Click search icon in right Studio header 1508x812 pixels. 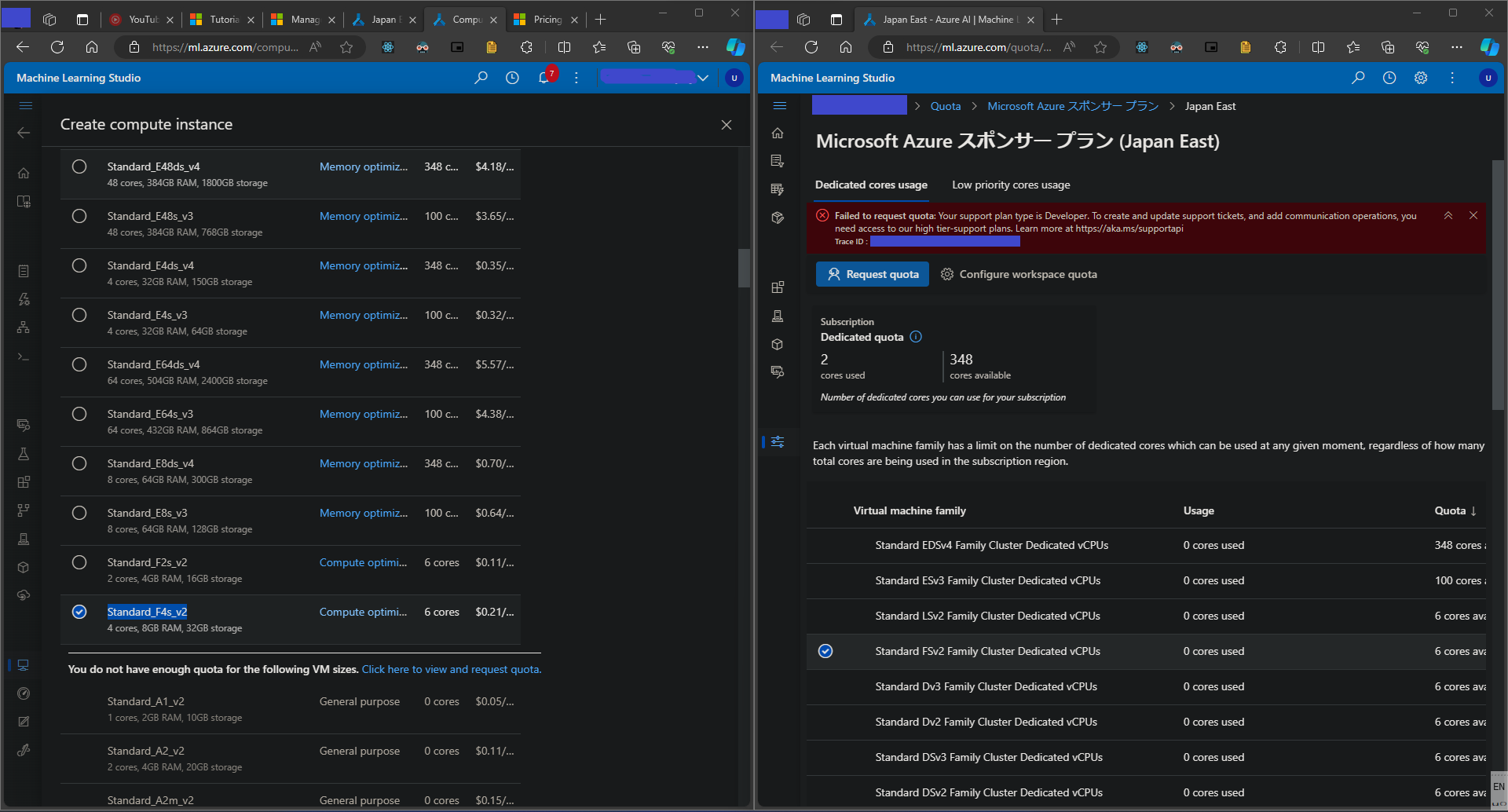pyautogui.click(x=1358, y=78)
